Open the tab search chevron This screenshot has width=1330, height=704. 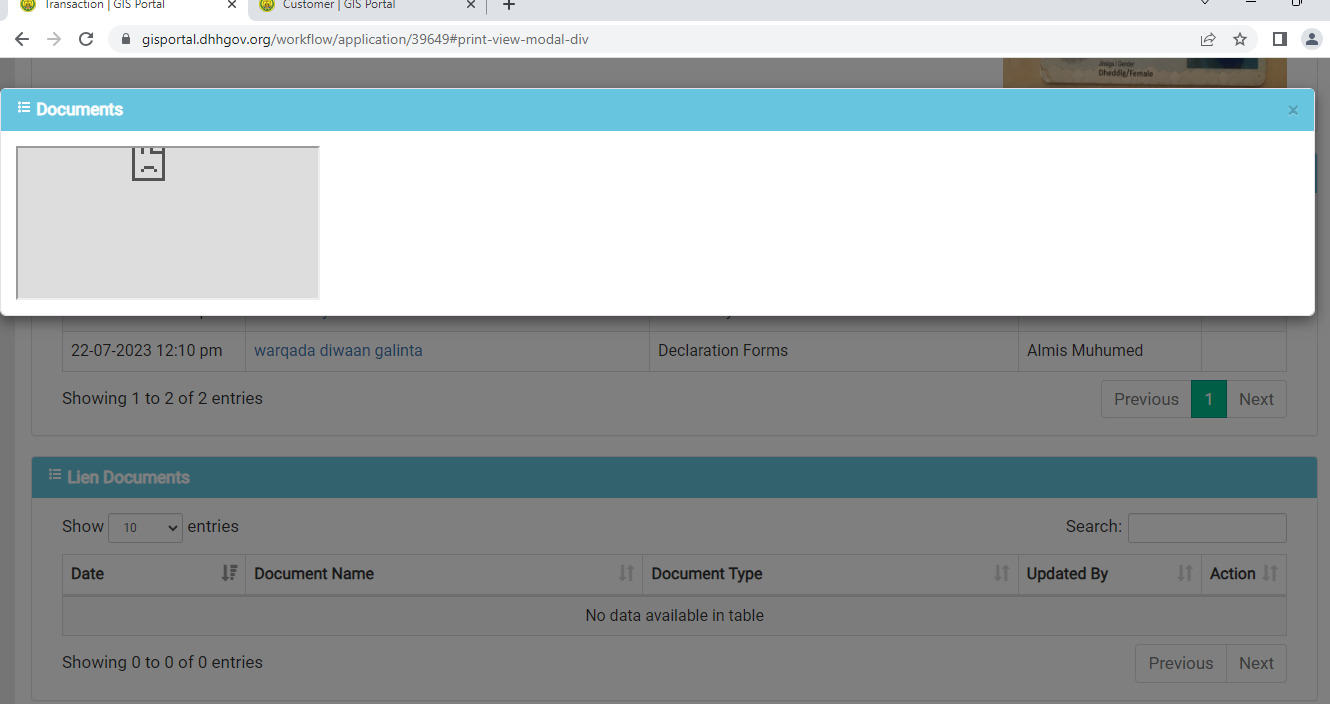point(1205,4)
